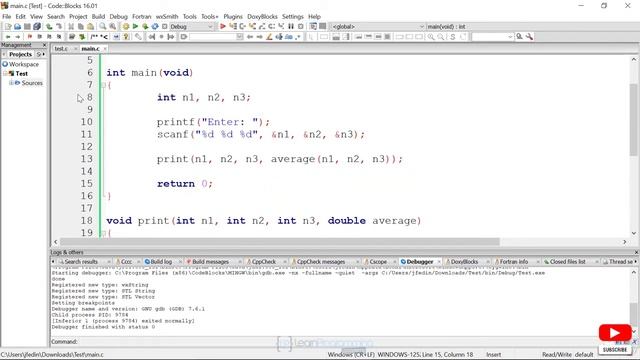Click the search Options wrench icon
Viewport: 640px width, 360px height.
[529, 37]
